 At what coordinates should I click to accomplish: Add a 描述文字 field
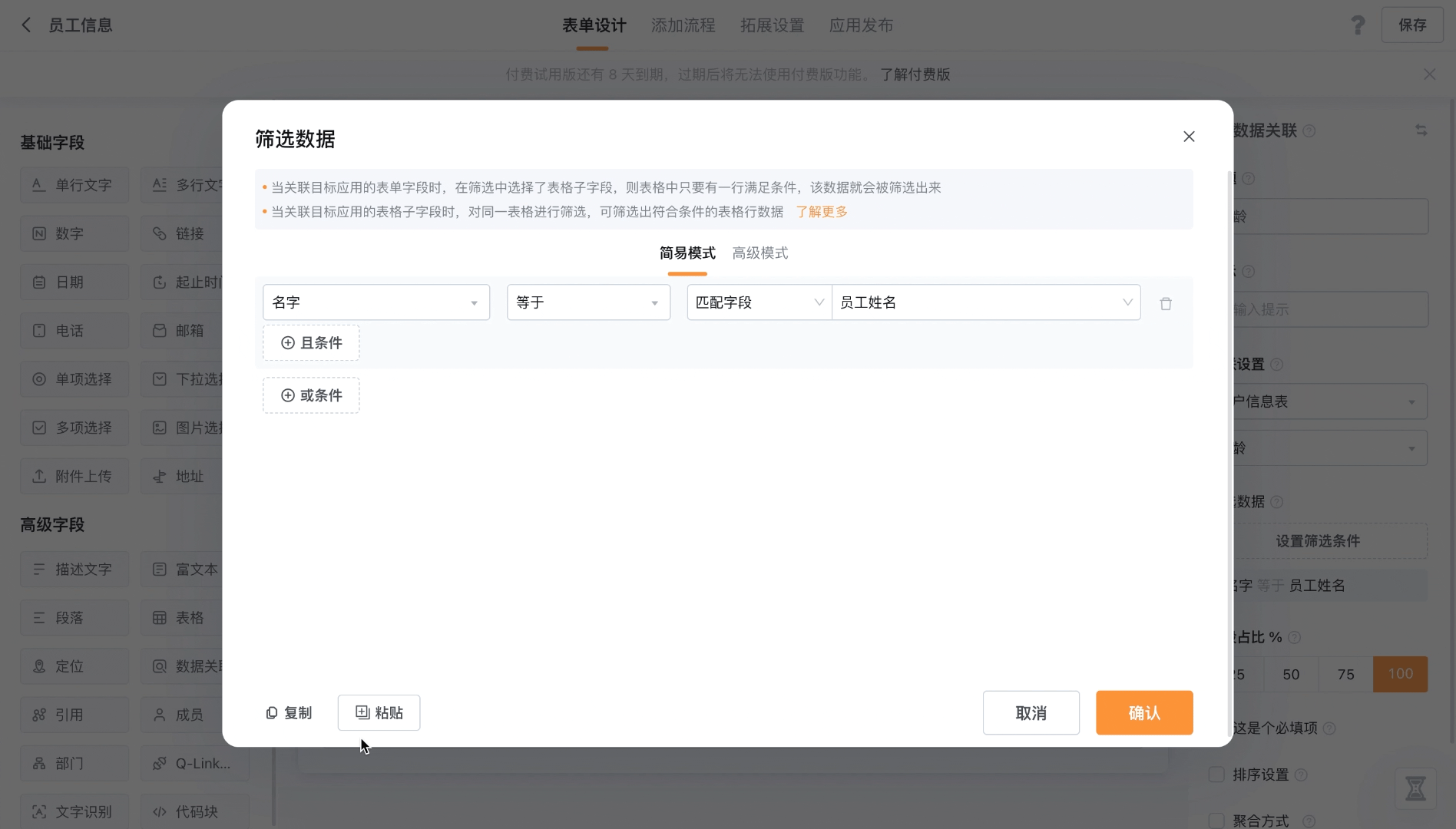point(74,570)
